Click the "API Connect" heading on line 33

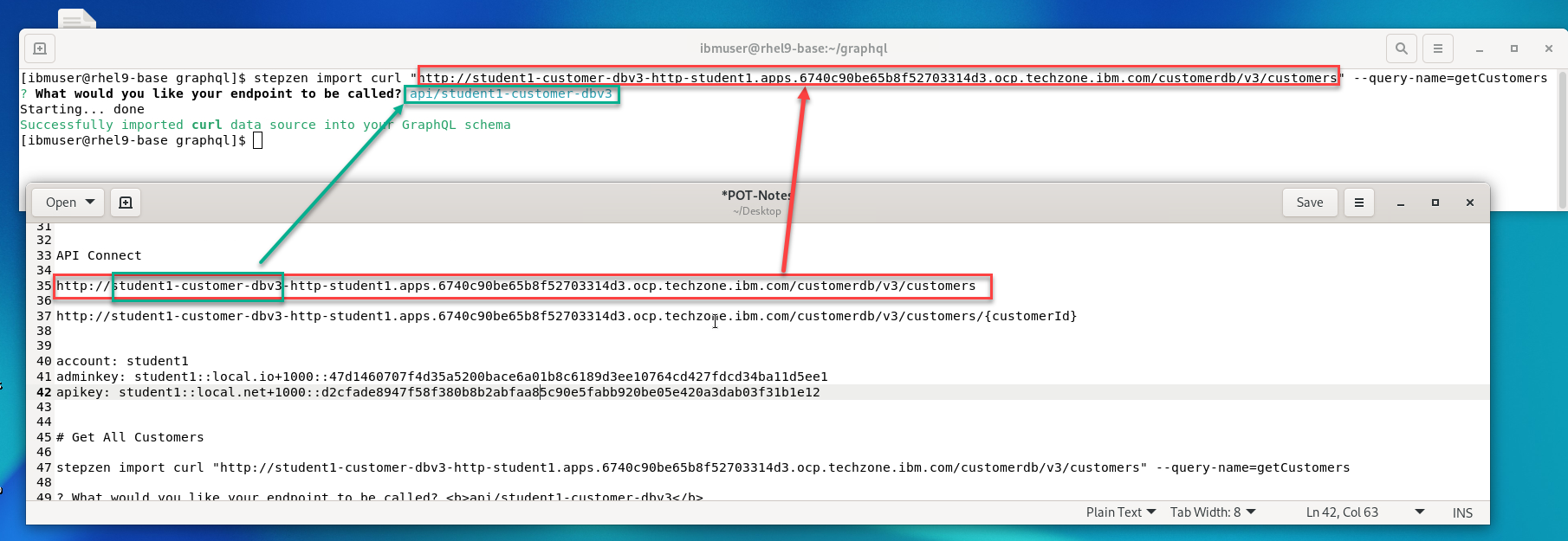(x=99, y=255)
